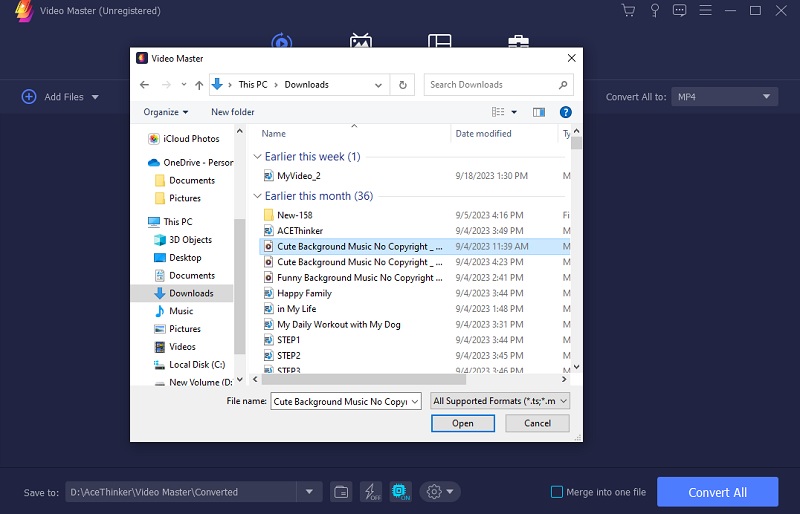Toggle the preview pane icon
Image resolution: width=800 pixels, height=514 pixels.
tap(539, 112)
